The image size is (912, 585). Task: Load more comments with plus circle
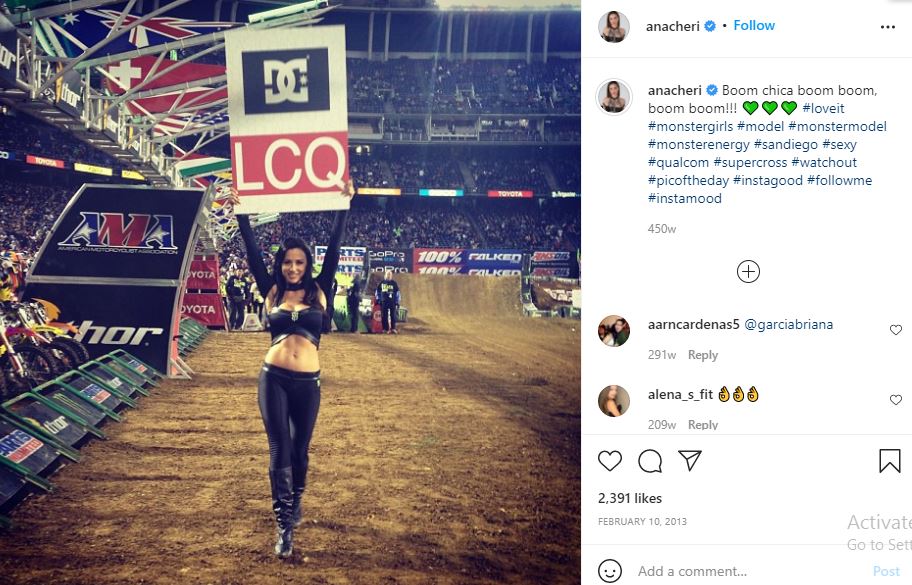[x=748, y=272]
